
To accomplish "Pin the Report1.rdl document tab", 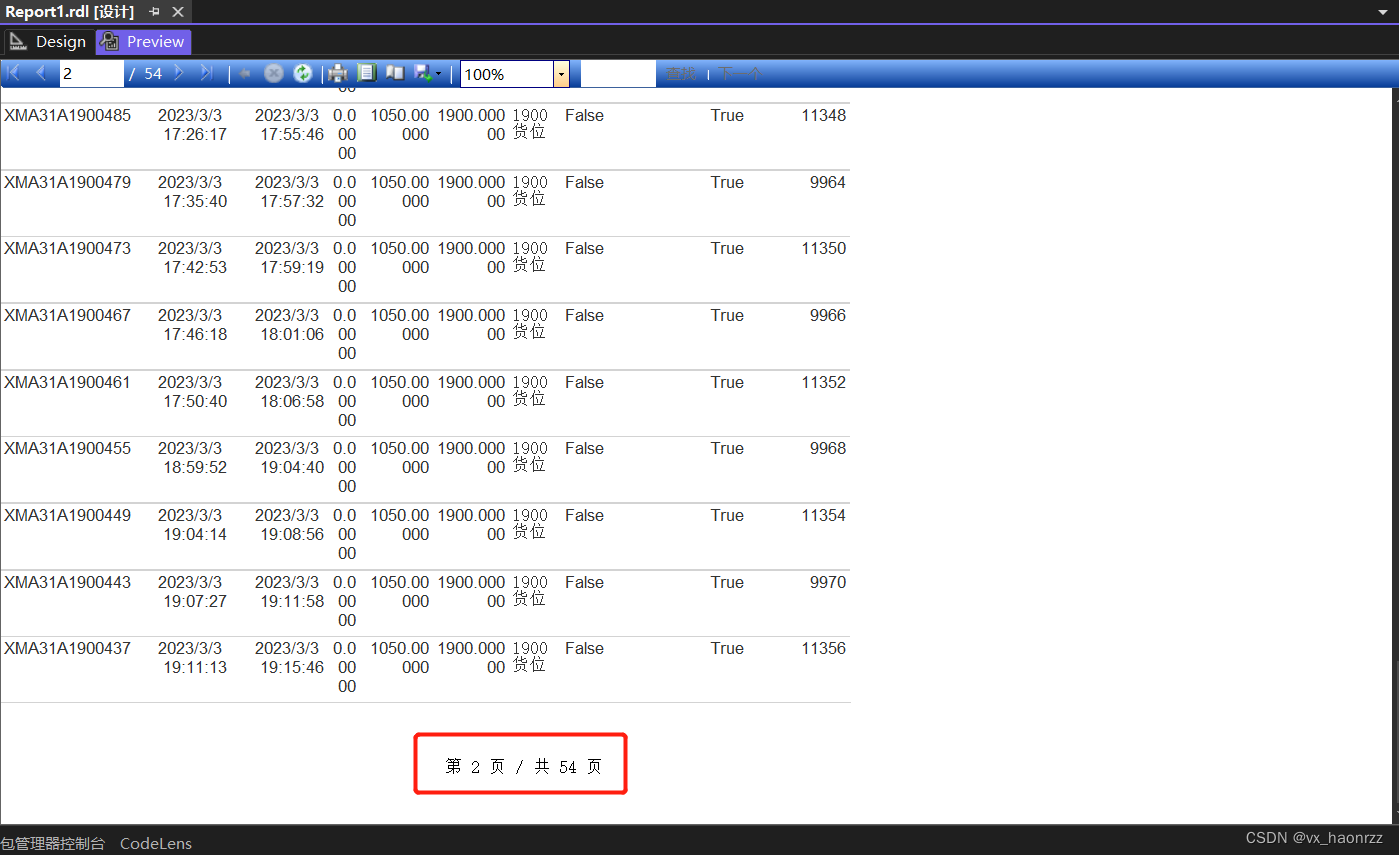I will tap(155, 12).
